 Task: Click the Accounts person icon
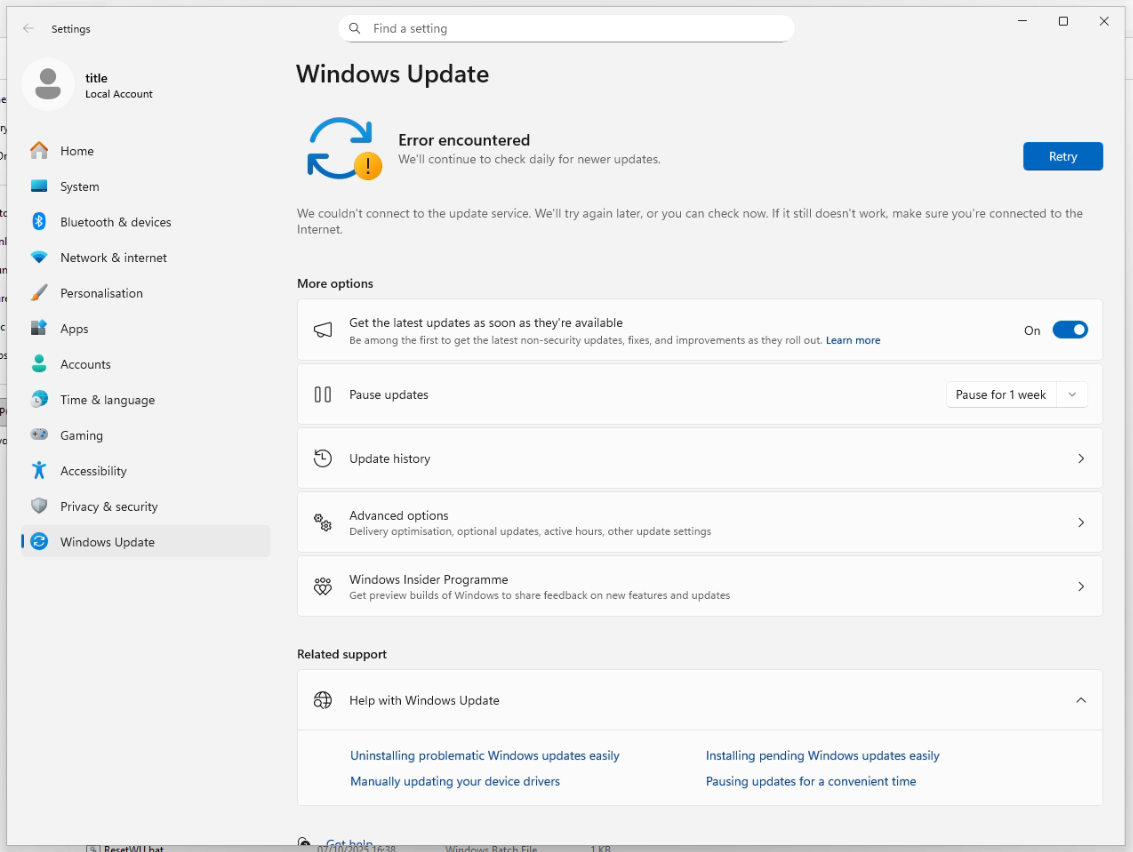point(39,363)
